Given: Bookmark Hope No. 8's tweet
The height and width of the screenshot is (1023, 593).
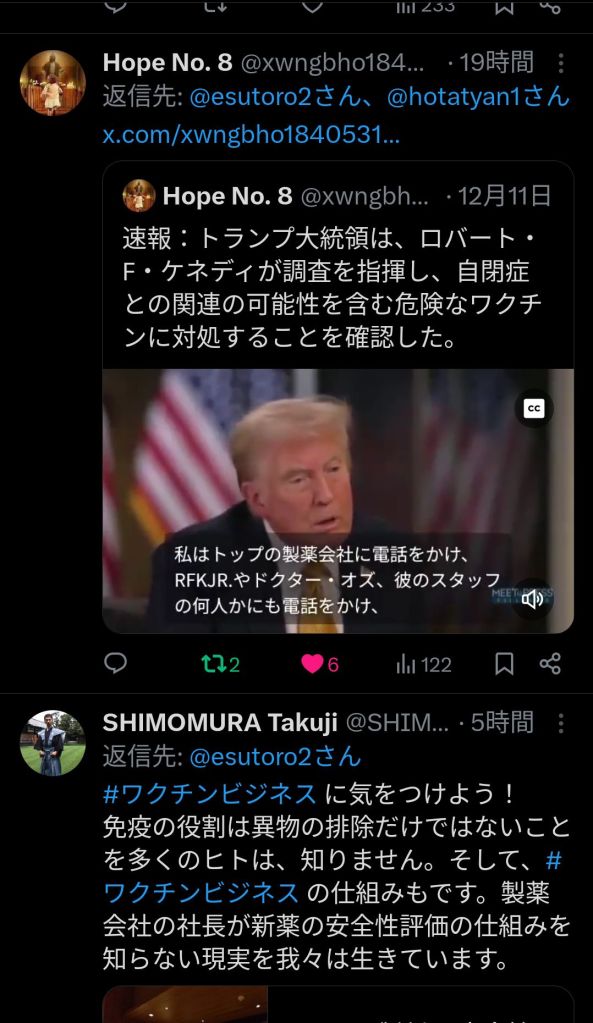Looking at the screenshot, I should coord(504,664).
